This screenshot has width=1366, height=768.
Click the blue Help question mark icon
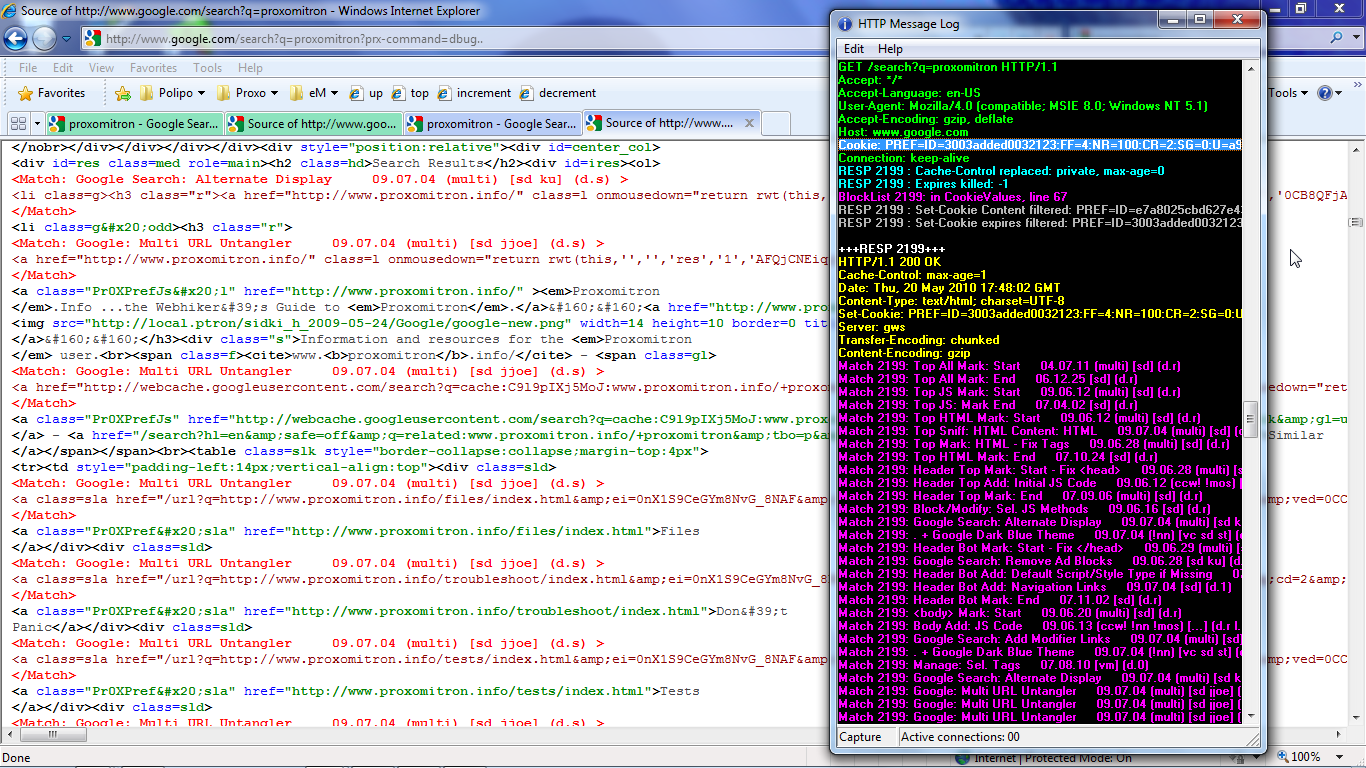pyautogui.click(x=1324, y=93)
